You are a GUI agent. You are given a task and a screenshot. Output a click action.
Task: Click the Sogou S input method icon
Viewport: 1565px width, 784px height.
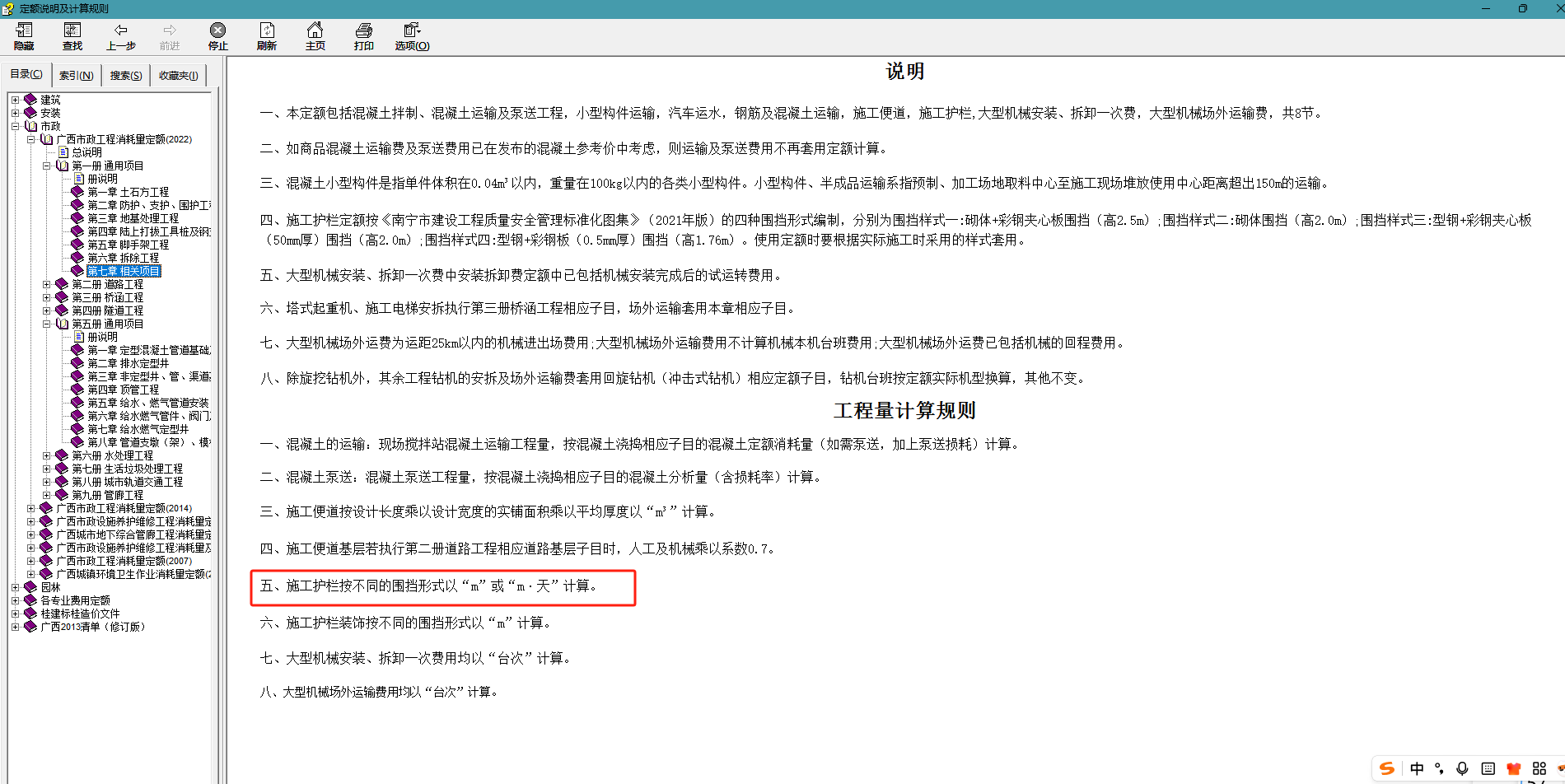click(1387, 768)
